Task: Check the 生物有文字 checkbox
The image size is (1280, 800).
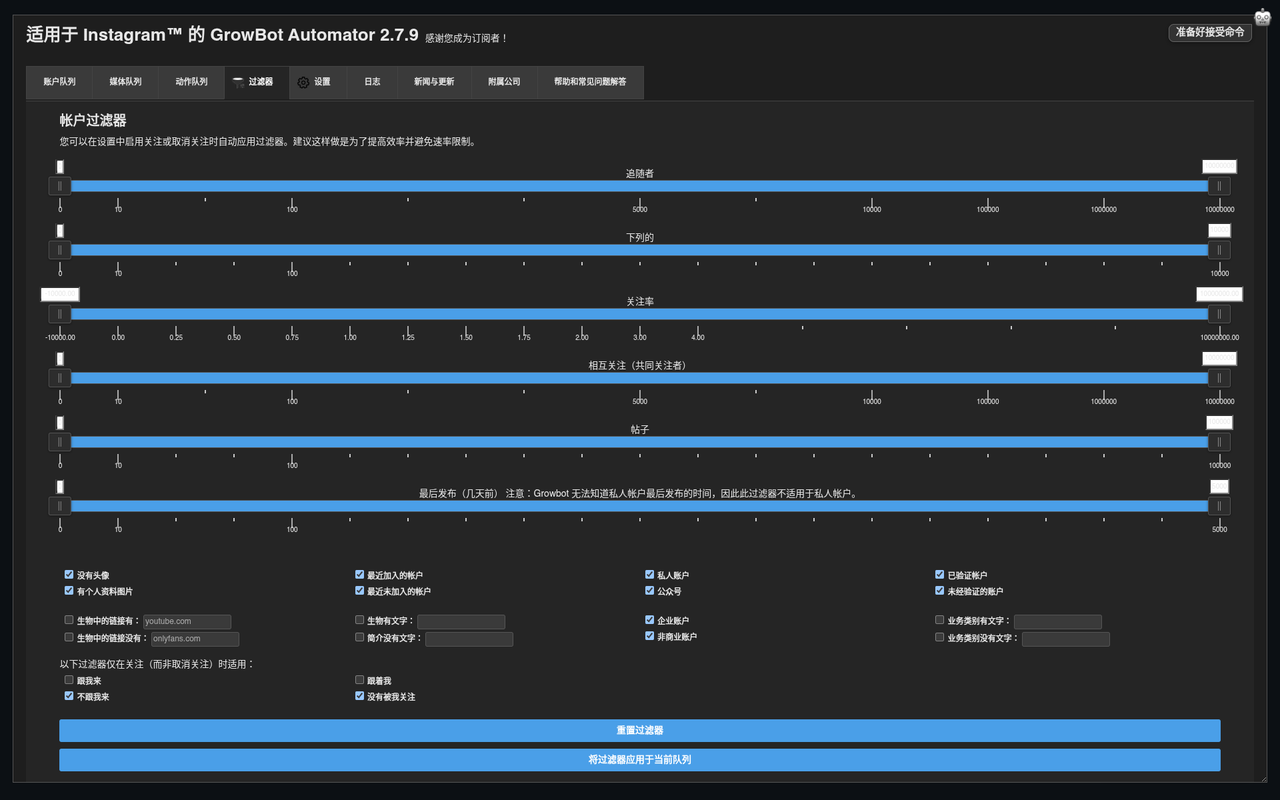Action: (x=359, y=620)
